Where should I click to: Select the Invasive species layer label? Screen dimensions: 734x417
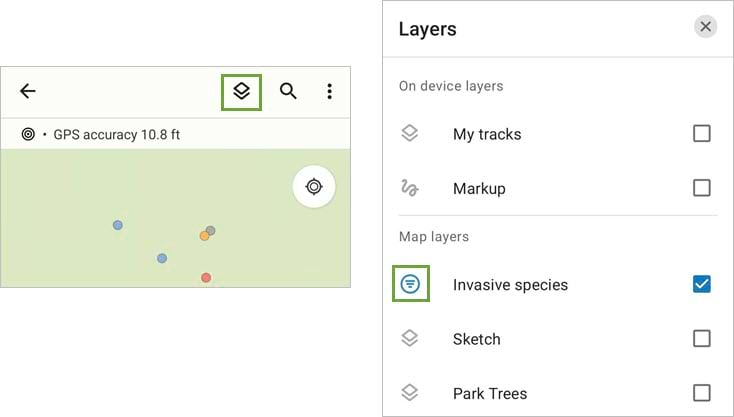(x=510, y=285)
